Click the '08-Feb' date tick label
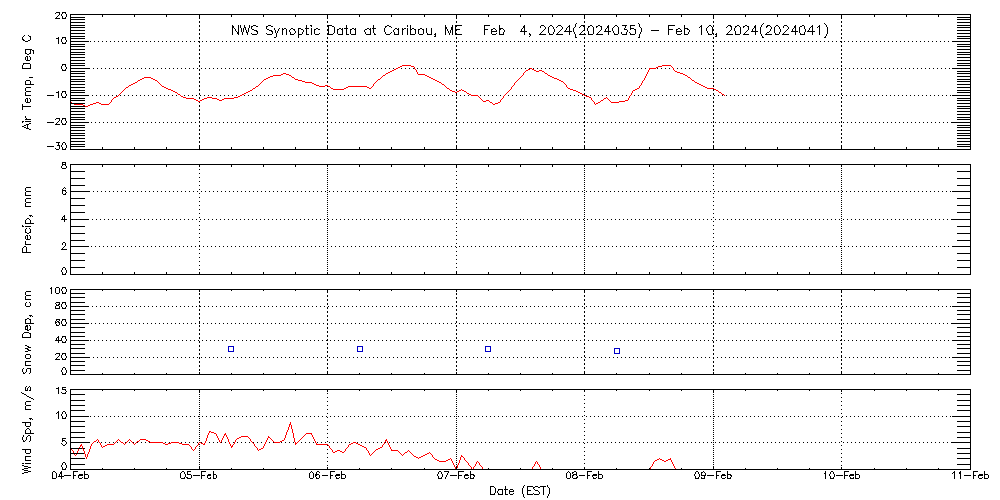 (585, 477)
